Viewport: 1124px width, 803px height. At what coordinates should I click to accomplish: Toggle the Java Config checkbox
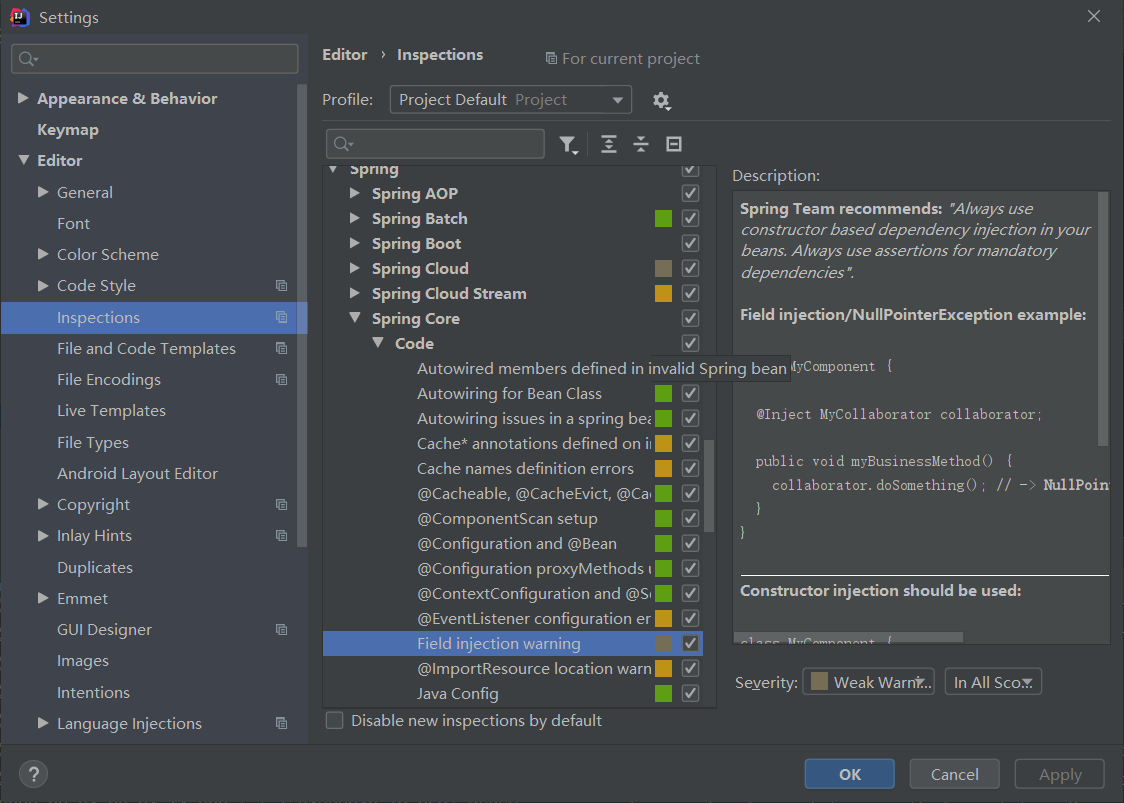(x=690, y=694)
